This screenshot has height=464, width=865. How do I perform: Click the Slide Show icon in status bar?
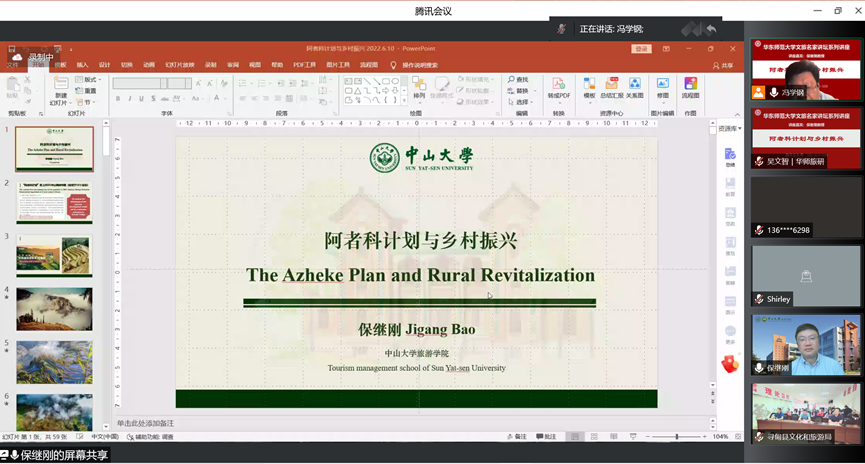[633, 436]
